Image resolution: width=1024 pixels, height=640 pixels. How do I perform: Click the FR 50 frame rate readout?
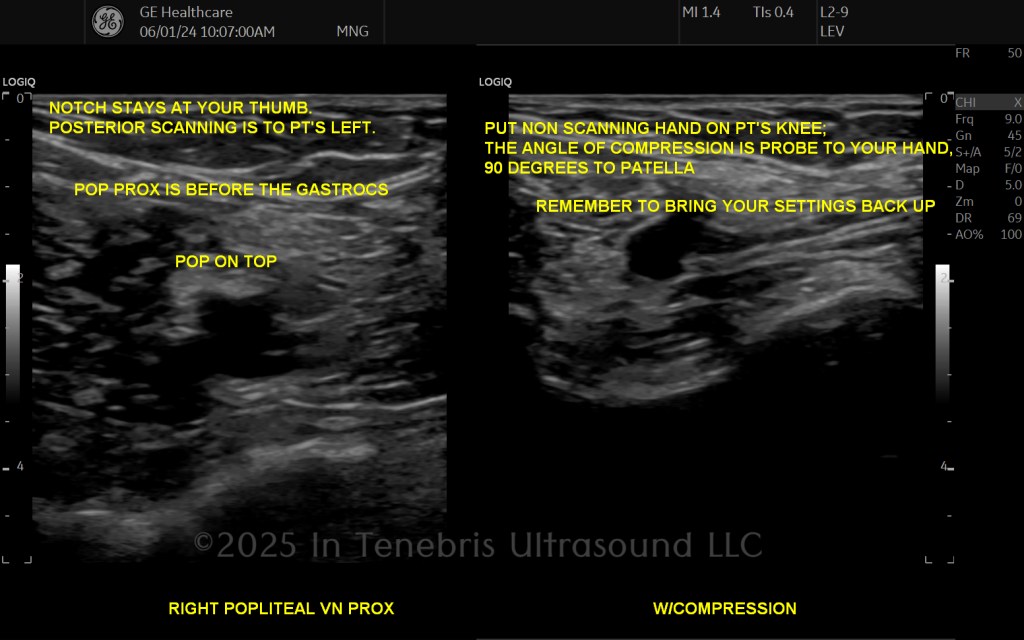pos(989,53)
